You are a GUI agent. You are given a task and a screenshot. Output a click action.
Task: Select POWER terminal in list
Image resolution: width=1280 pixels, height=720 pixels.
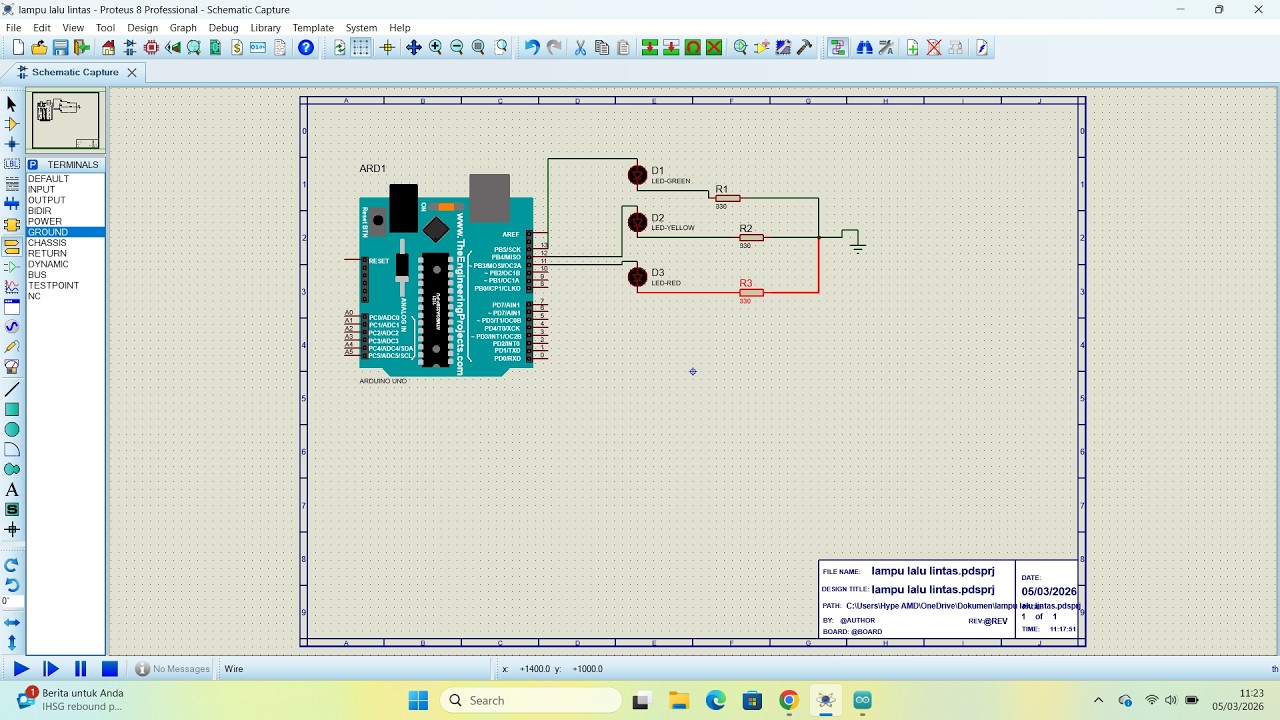65,222
